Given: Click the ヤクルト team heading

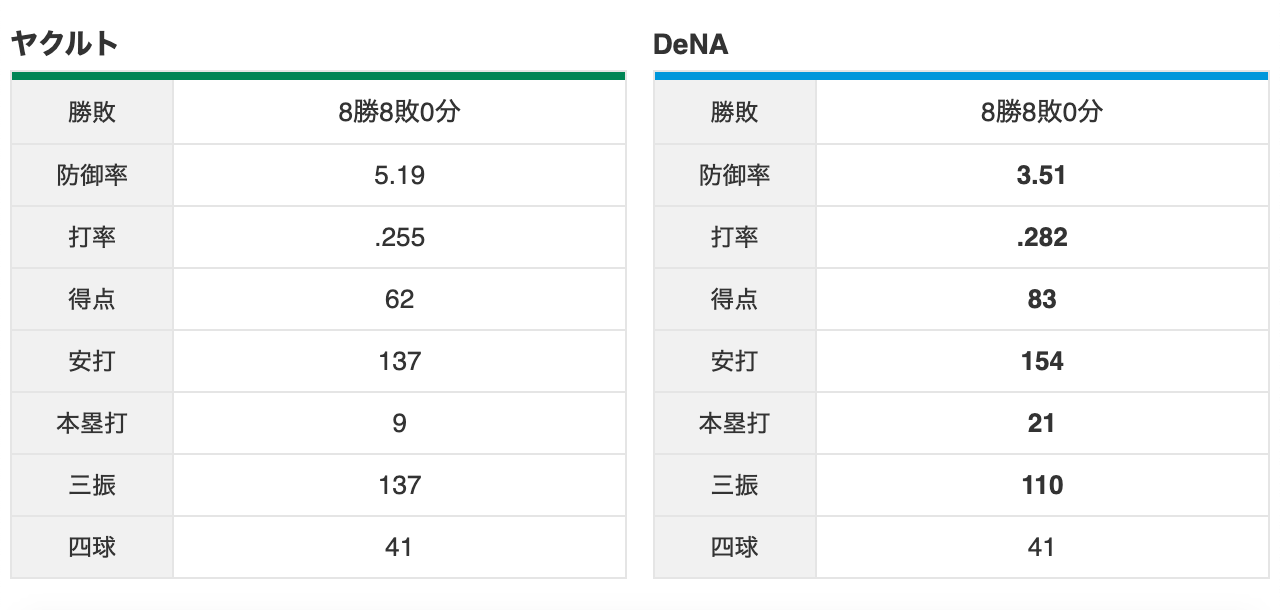Looking at the screenshot, I should tap(65, 43).
